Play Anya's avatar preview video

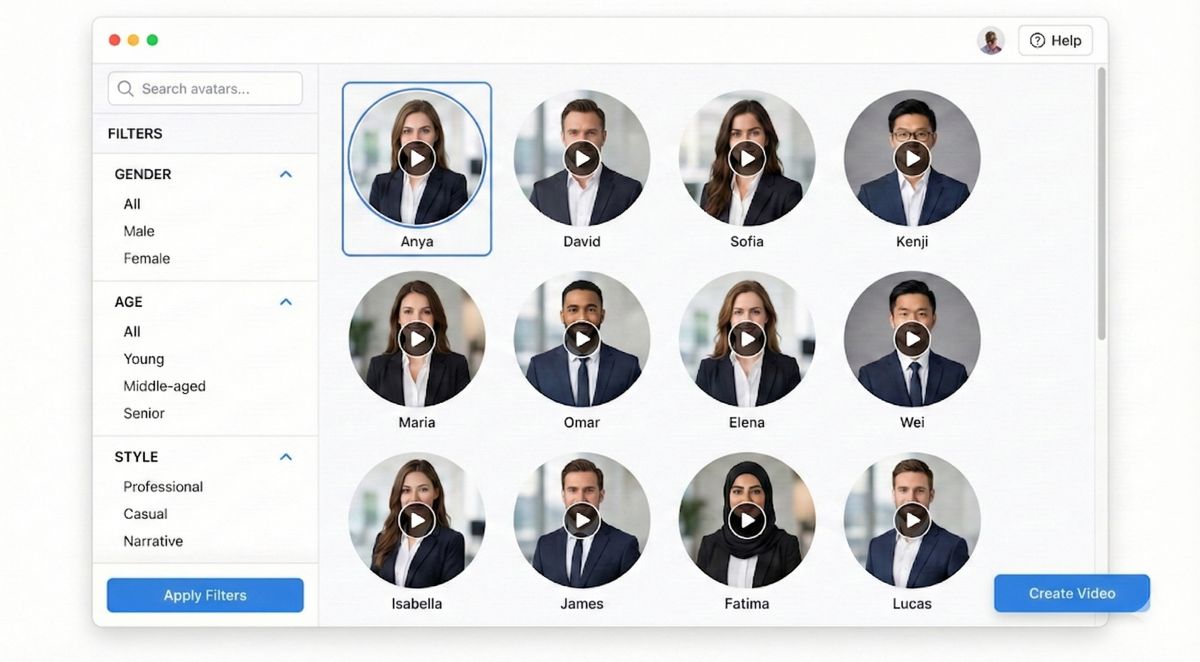417,157
